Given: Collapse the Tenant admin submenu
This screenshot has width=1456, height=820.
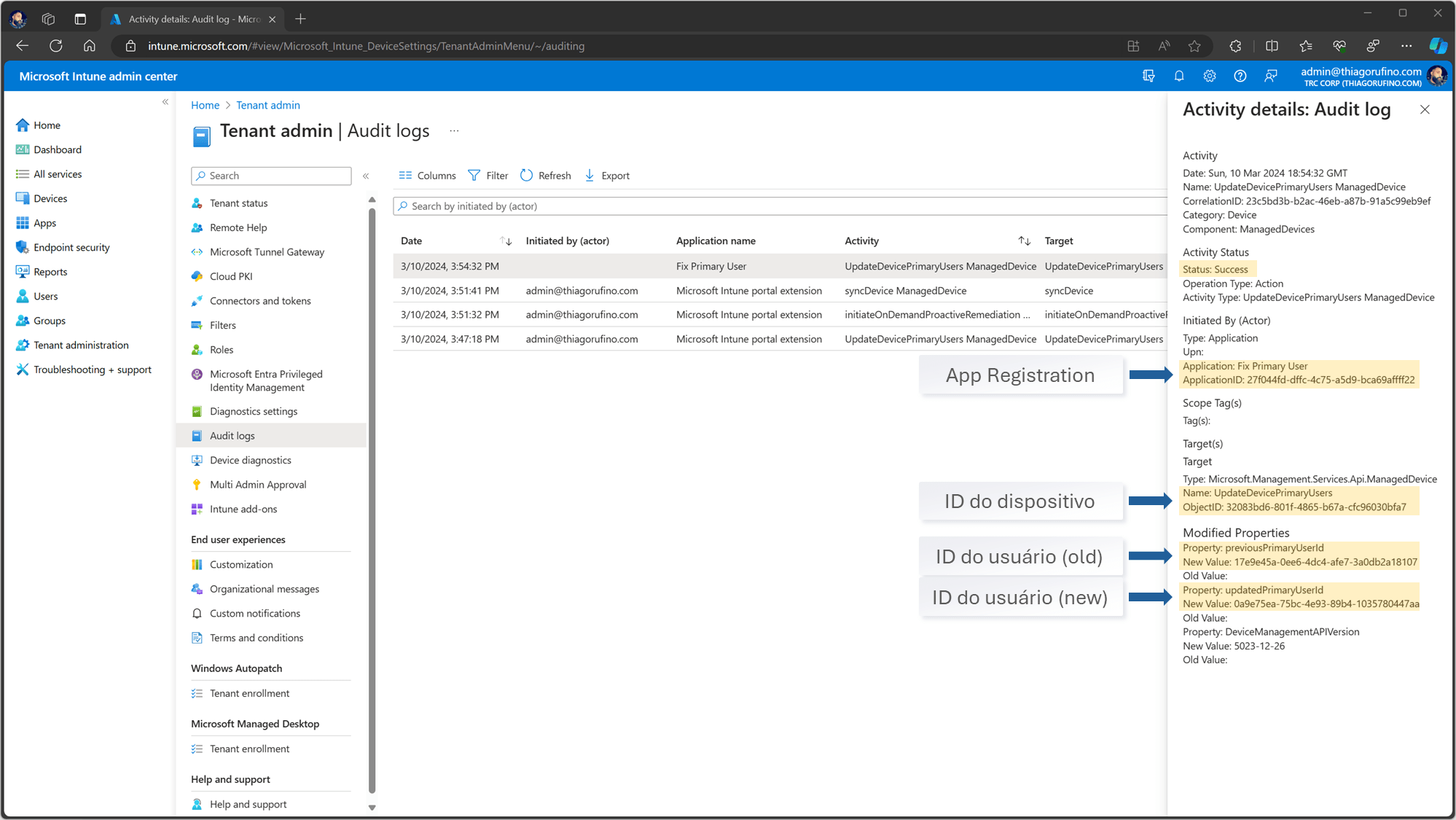Looking at the screenshot, I should click(366, 176).
